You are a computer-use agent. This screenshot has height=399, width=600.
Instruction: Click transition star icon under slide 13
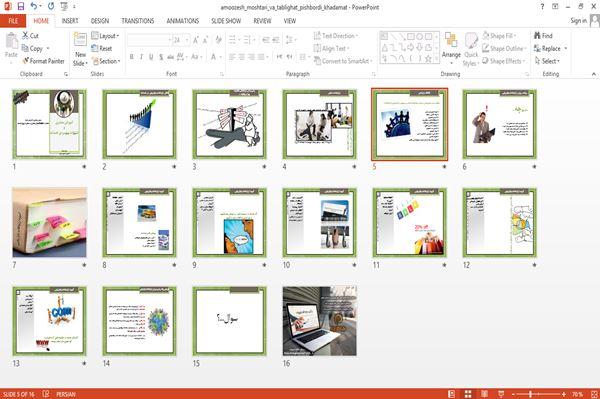[x=84, y=363]
